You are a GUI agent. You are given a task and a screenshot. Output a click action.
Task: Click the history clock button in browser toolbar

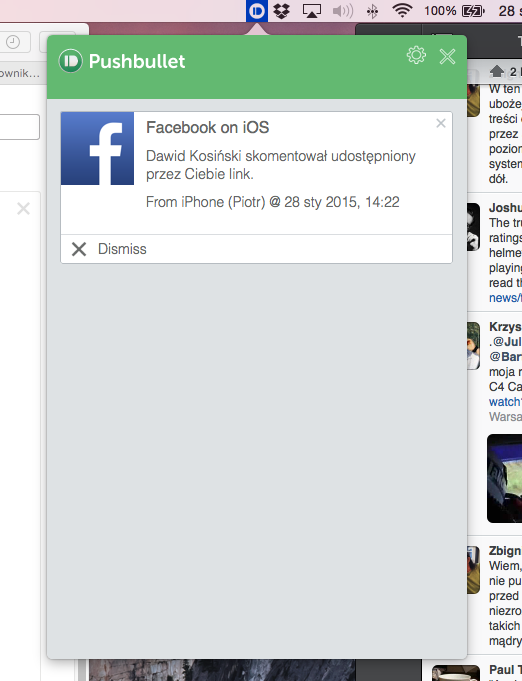tap(13, 42)
